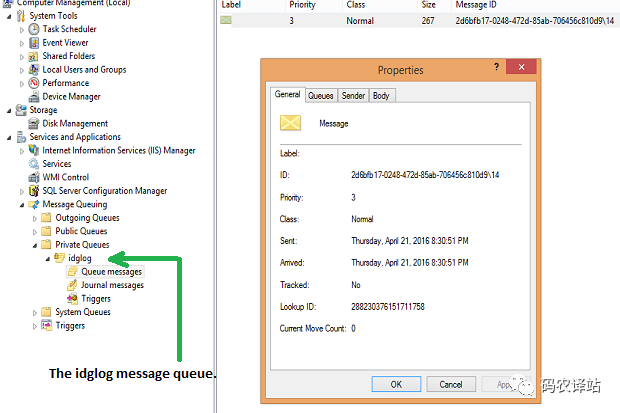This screenshot has width=620, height=413.
Task: Select the Queue messages tree item
Action: tap(112, 271)
